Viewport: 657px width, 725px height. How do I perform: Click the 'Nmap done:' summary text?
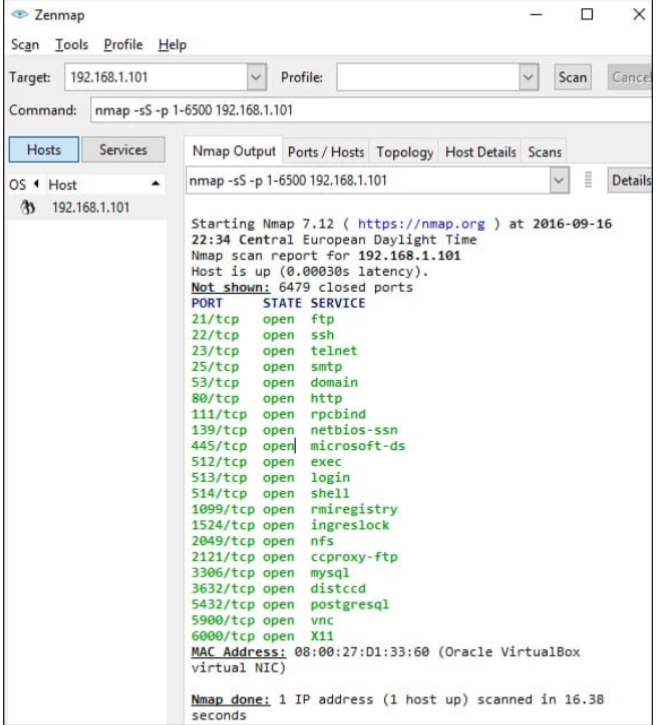[230, 700]
